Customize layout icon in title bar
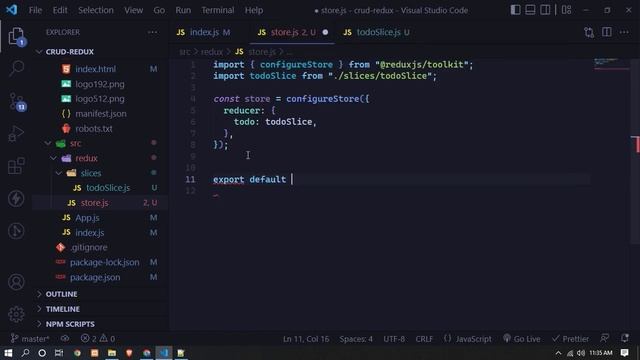This screenshot has width=640, height=360. click(x=566, y=10)
